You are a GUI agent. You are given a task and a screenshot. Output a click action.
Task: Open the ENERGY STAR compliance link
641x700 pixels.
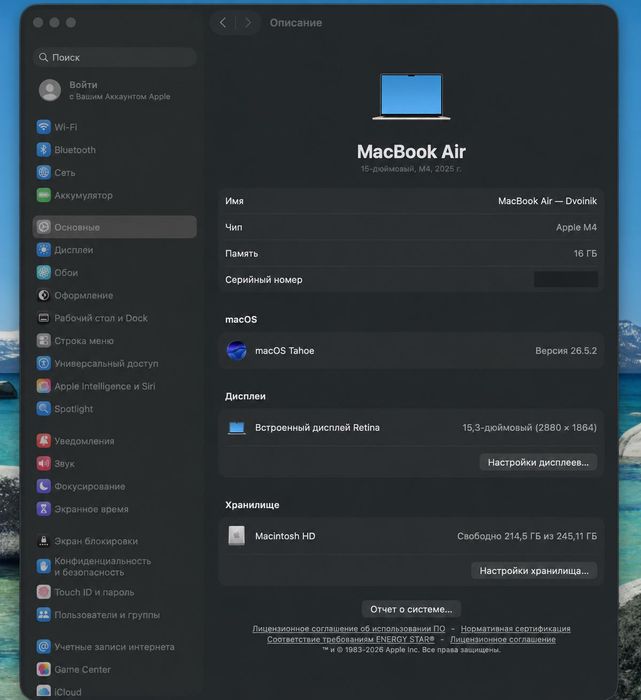(351, 639)
